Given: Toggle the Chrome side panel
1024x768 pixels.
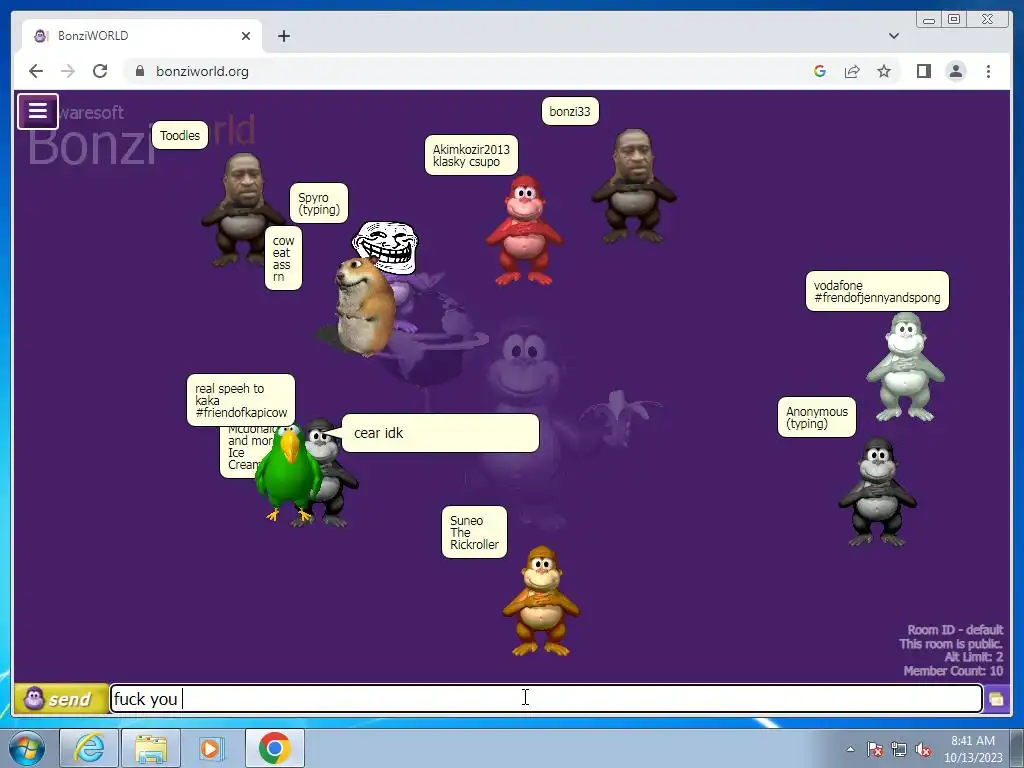Looking at the screenshot, I should tap(923, 71).
